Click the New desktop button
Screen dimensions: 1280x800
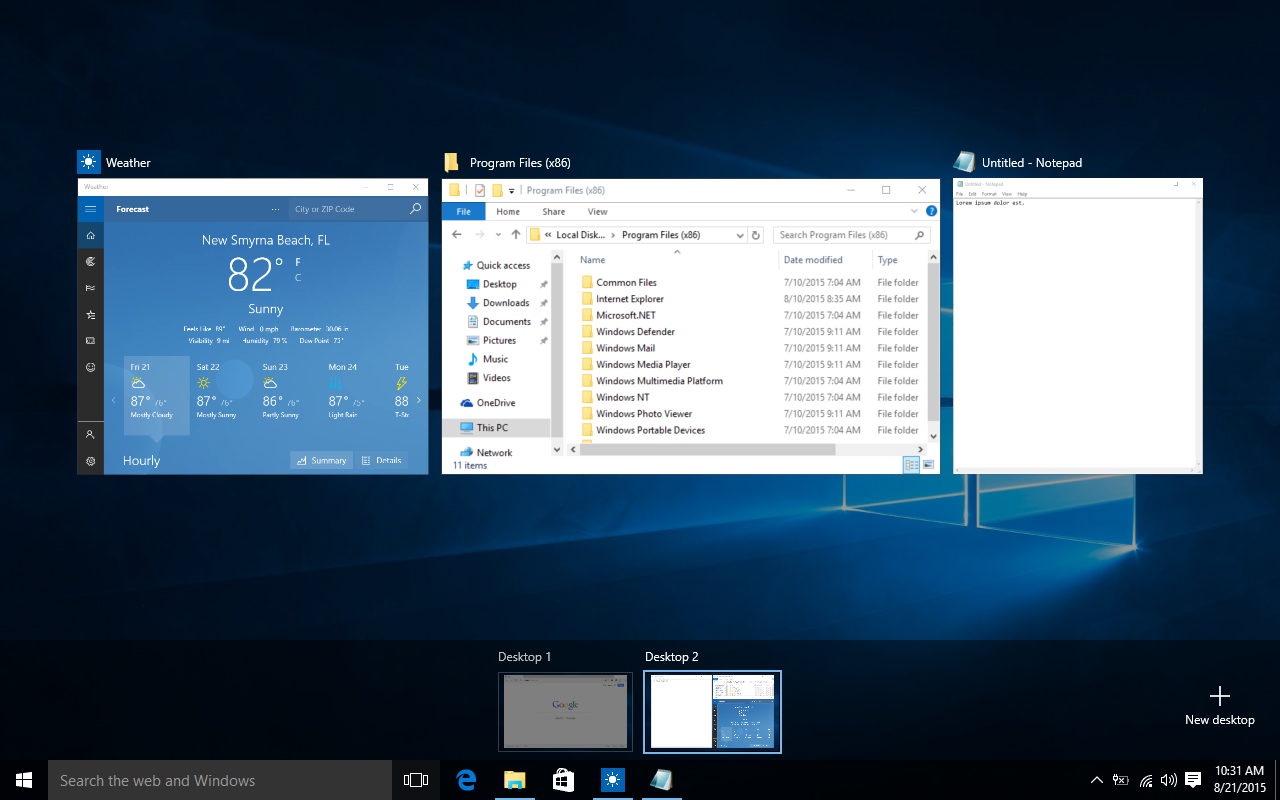pyautogui.click(x=1219, y=706)
